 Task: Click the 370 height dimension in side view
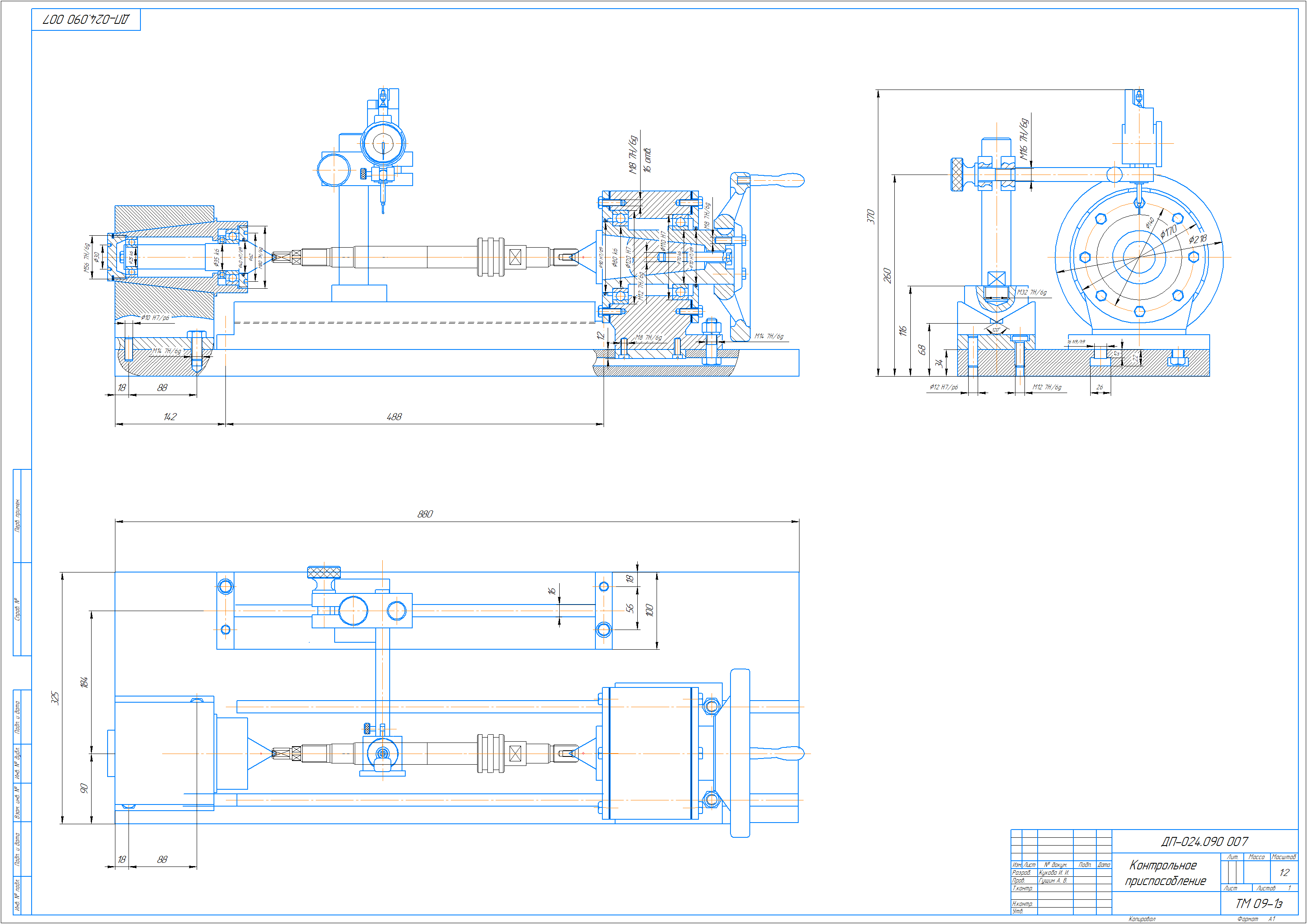pyautogui.click(x=871, y=216)
